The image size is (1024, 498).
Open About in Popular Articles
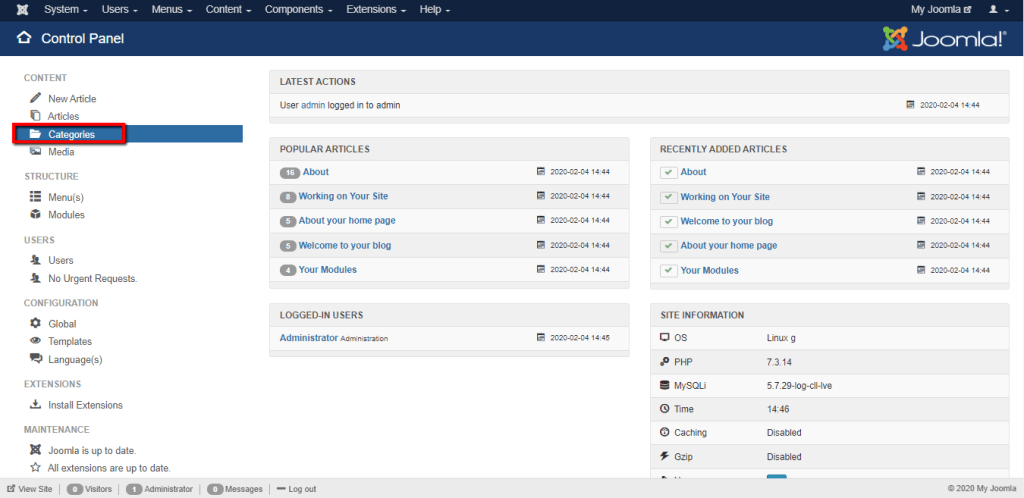[x=316, y=172]
